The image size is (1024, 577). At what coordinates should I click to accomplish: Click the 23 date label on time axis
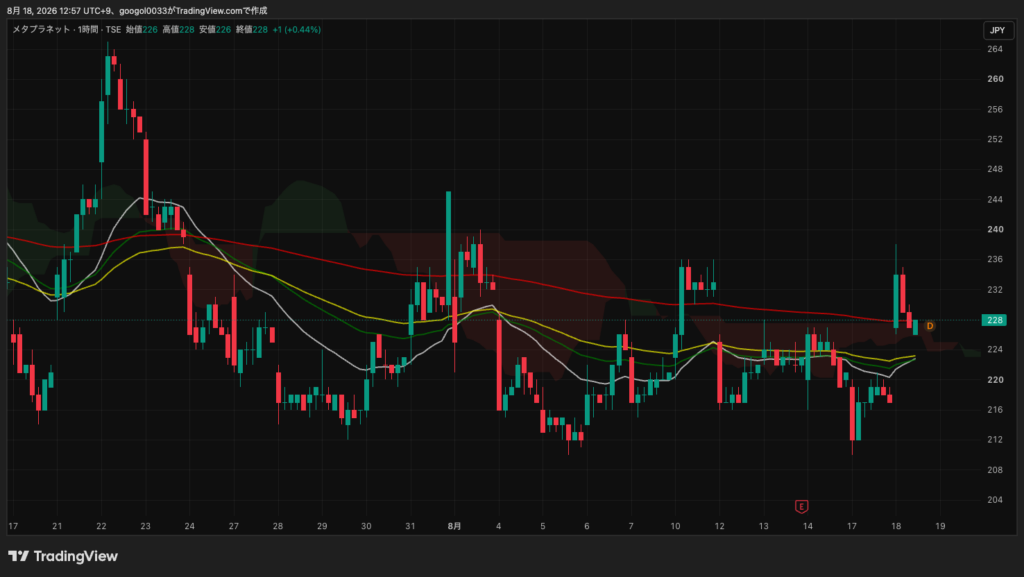146,526
